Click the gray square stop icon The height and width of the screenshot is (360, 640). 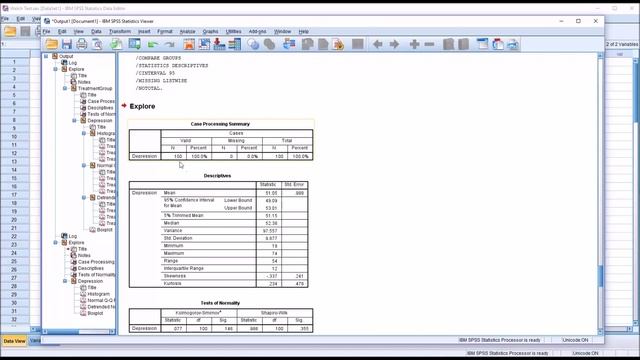pyautogui.click(x=358, y=44)
